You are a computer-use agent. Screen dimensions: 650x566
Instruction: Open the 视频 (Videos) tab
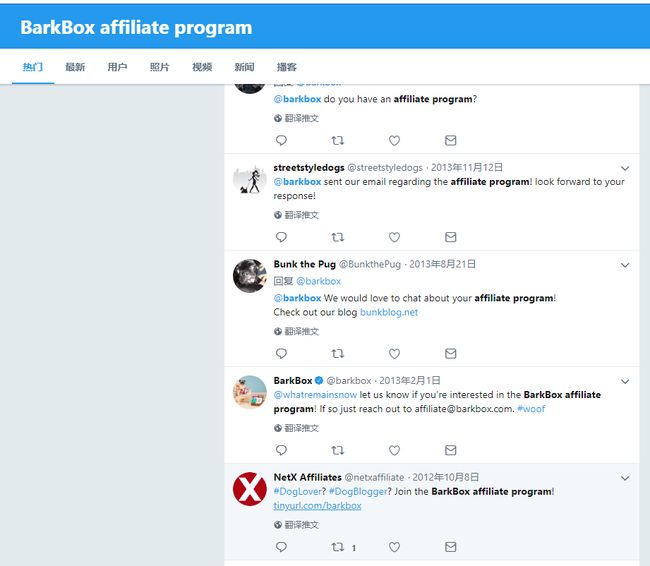pyautogui.click(x=202, y=67)
